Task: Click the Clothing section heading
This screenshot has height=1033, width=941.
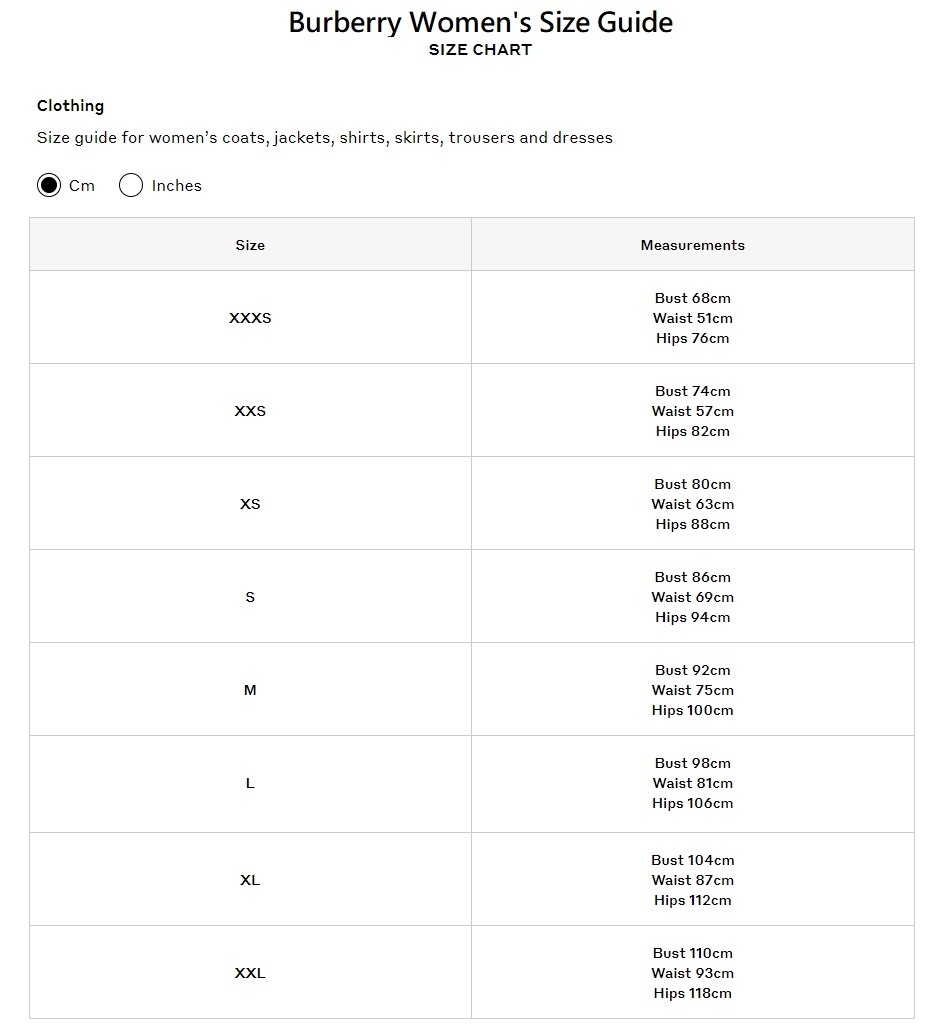Action: tap(70, 105)
